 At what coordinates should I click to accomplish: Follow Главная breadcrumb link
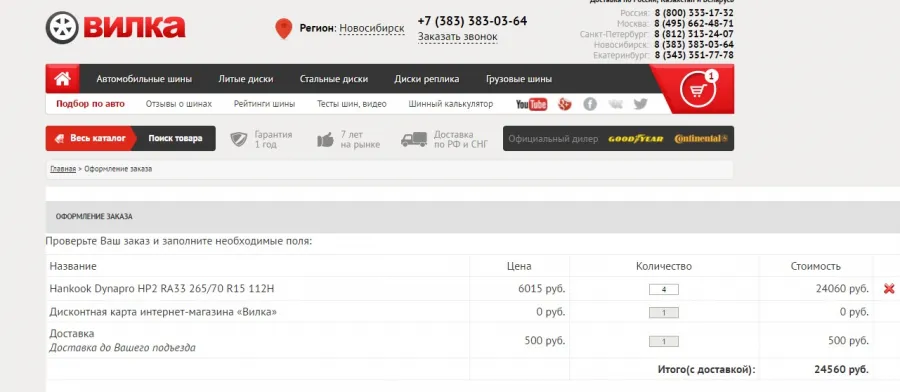[63, 169]
